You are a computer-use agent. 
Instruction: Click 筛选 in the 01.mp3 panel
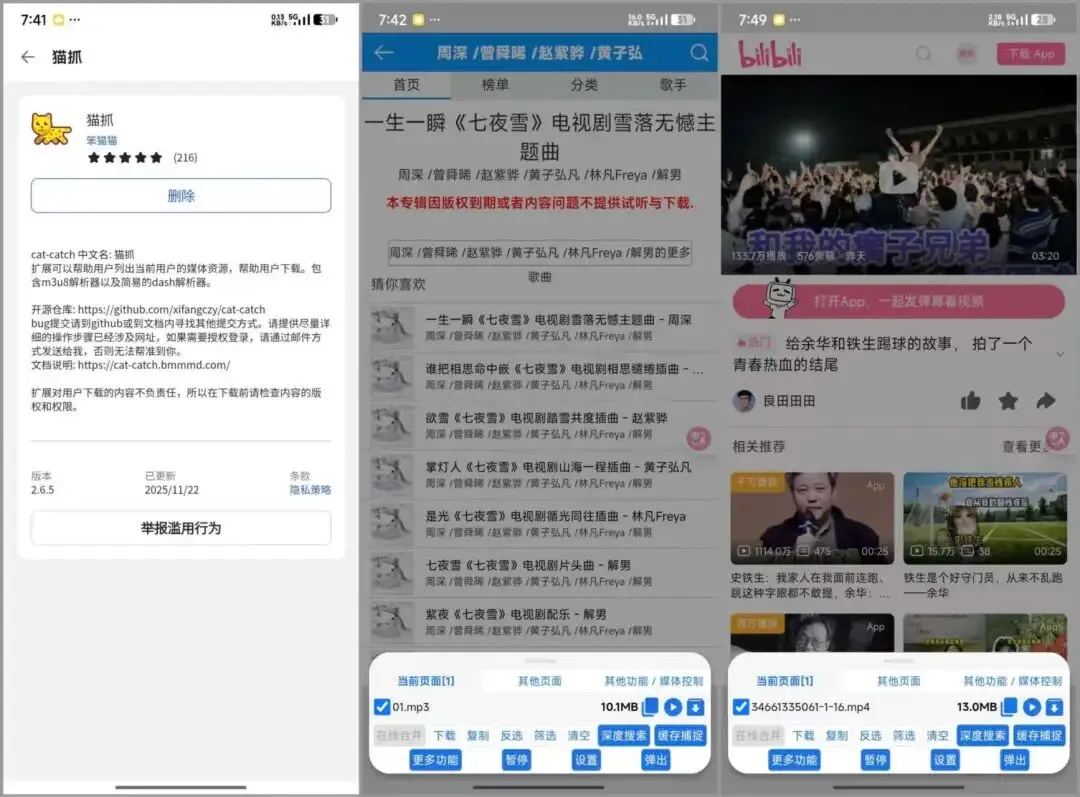click(x=545, y=736)
